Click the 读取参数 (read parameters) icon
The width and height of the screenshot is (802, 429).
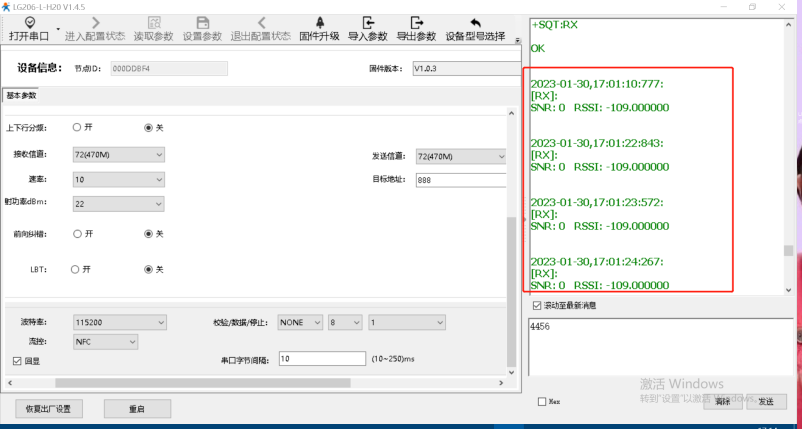pyautogui.click(x=154, y=22)
